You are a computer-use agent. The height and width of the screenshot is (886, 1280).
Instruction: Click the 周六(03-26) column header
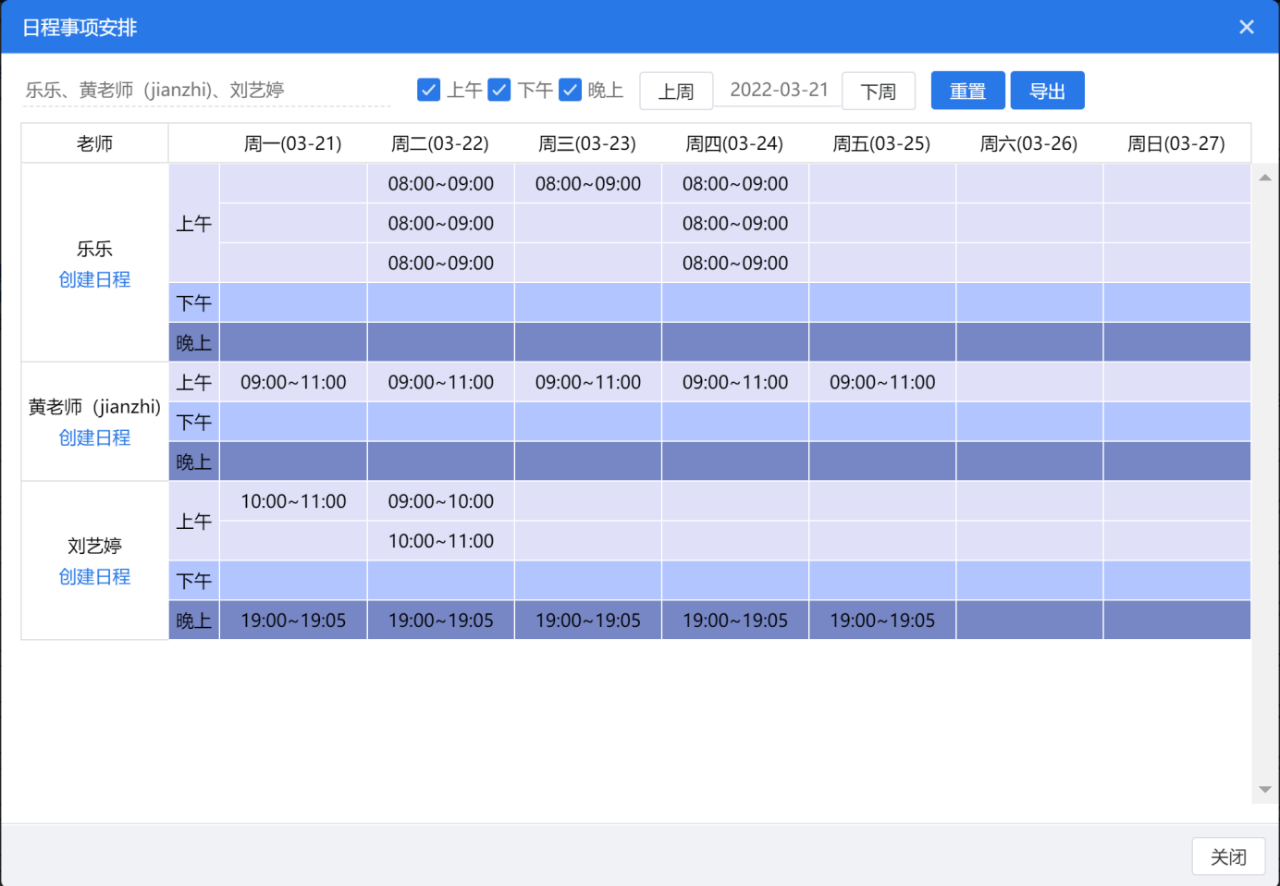coord(1029,144)
